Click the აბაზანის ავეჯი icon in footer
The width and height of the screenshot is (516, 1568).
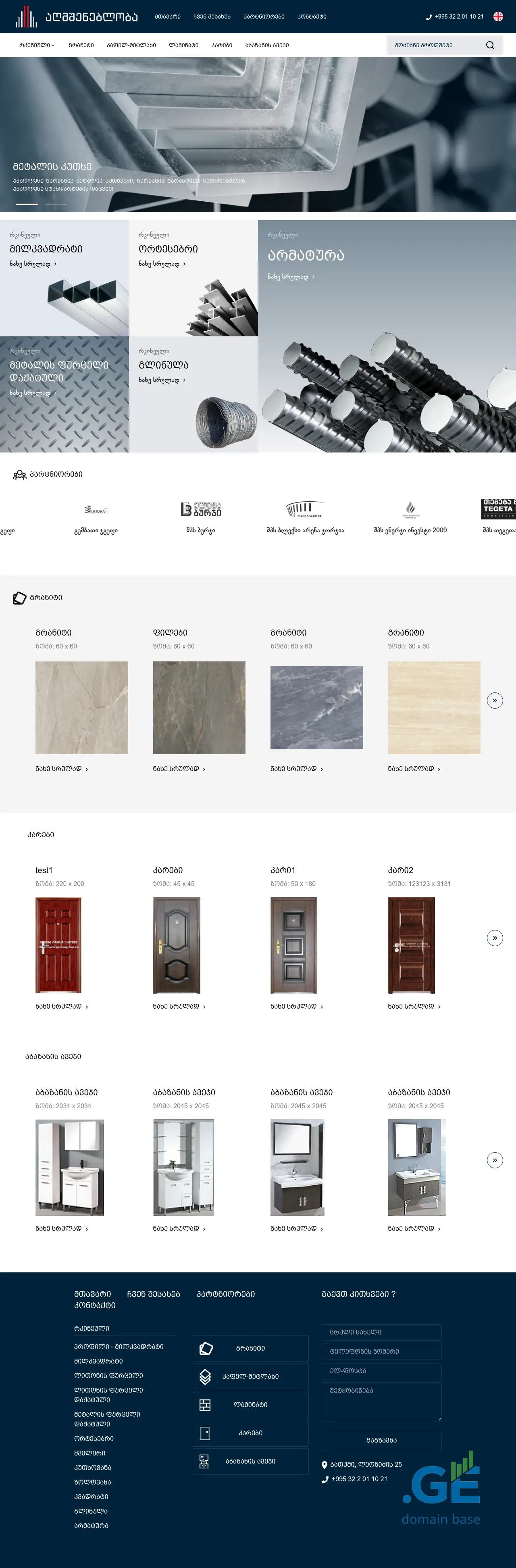coord(204,1461)
